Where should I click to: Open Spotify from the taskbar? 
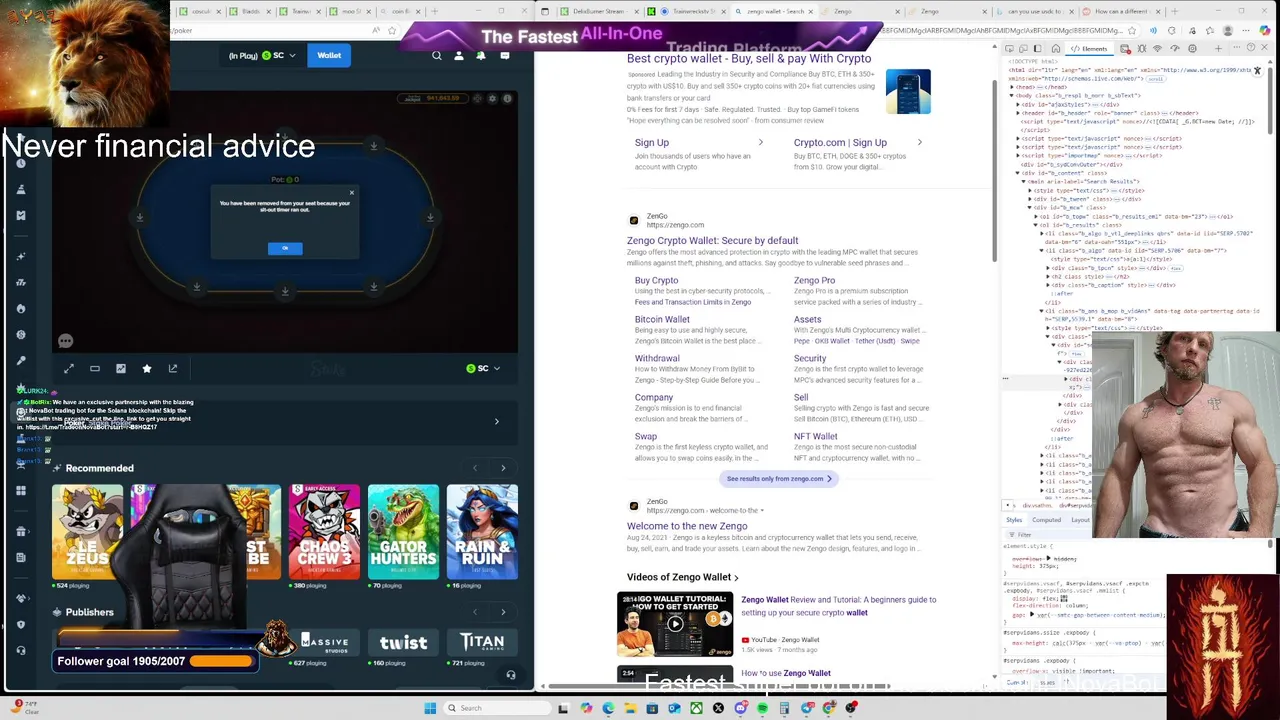click(x=762, y=708)
